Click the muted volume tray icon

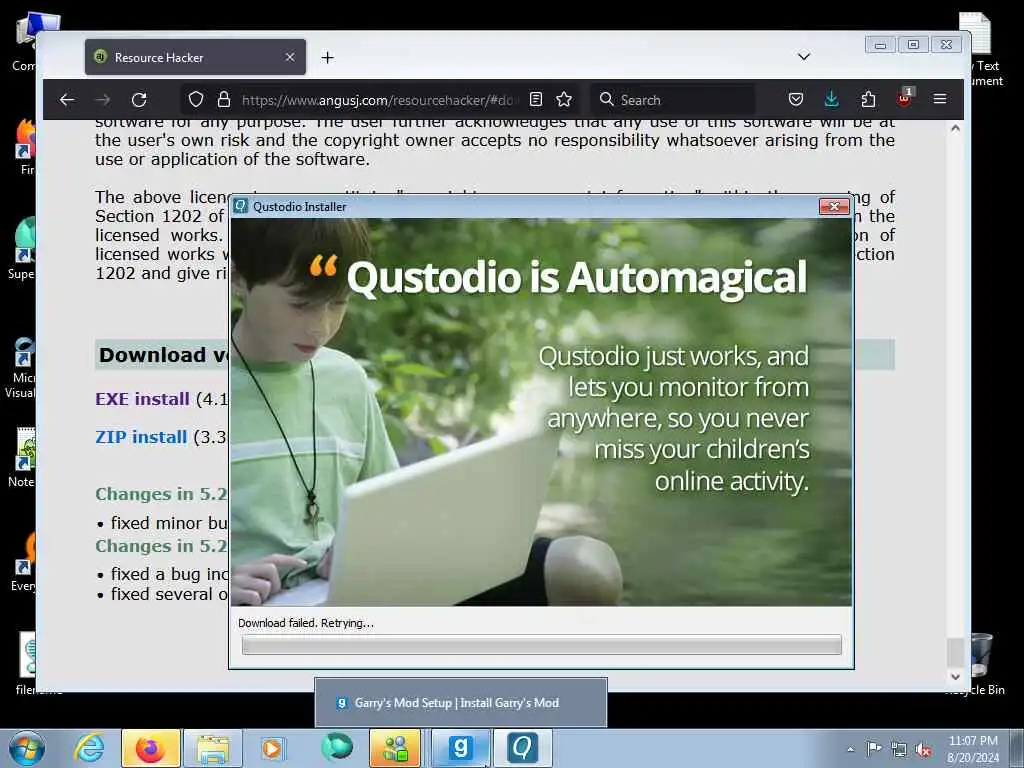coord(923,749)
